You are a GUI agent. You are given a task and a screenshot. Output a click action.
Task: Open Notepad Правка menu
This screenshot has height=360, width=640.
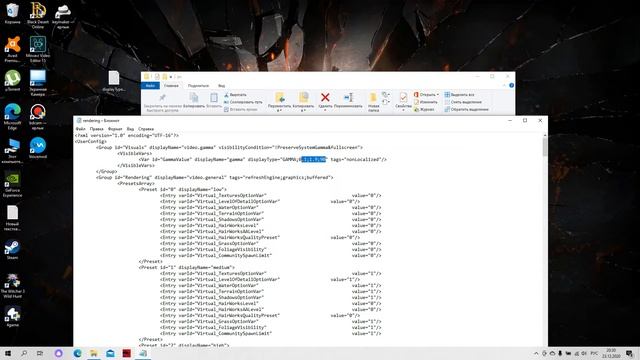click(97, 129)
